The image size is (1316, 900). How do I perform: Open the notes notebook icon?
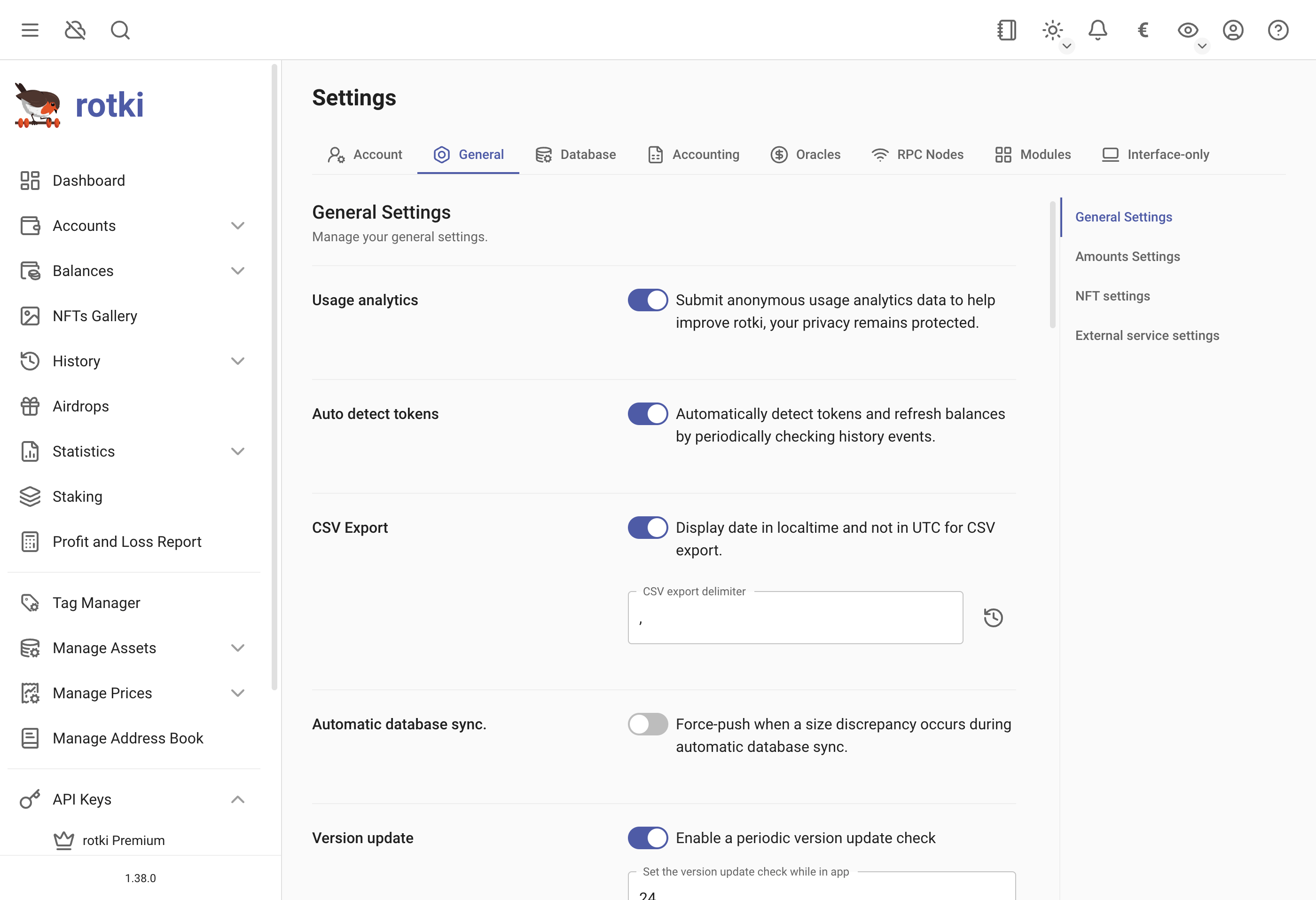tap(1007, 30)
